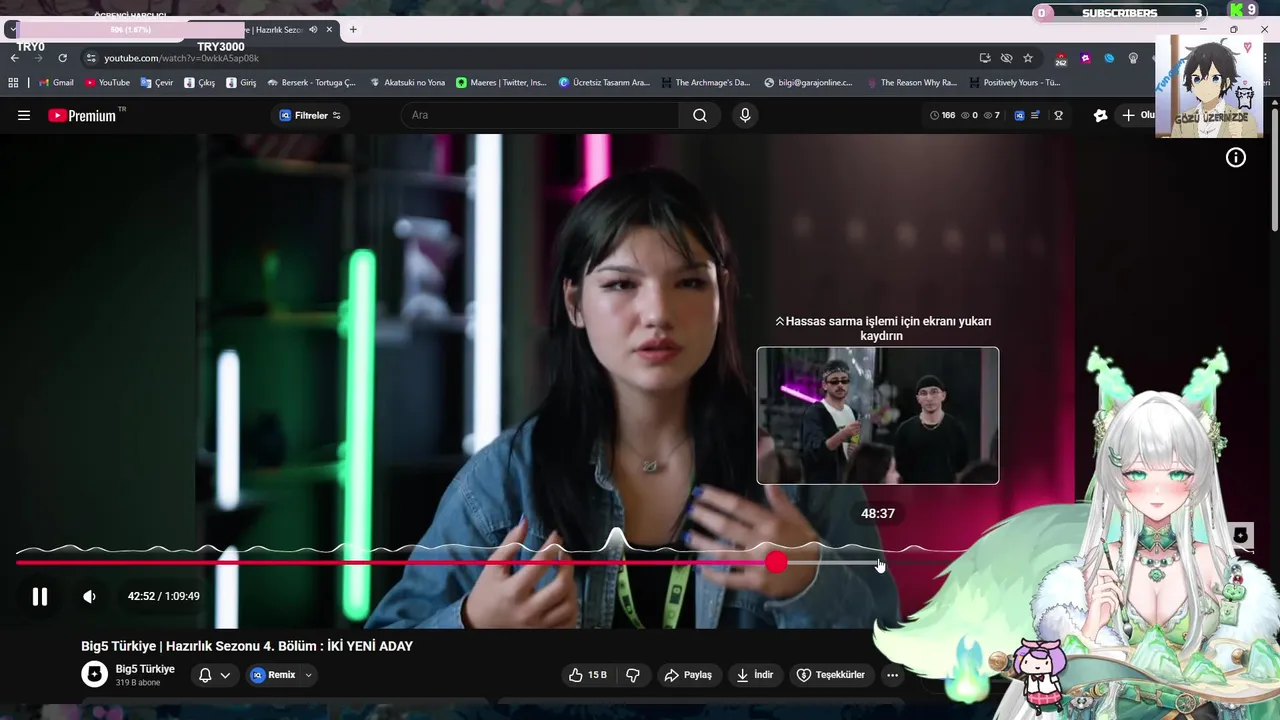The width and height of the screenshot is (1280, 720).
Task: Click the magnifier search button
Action: (700, 115)
